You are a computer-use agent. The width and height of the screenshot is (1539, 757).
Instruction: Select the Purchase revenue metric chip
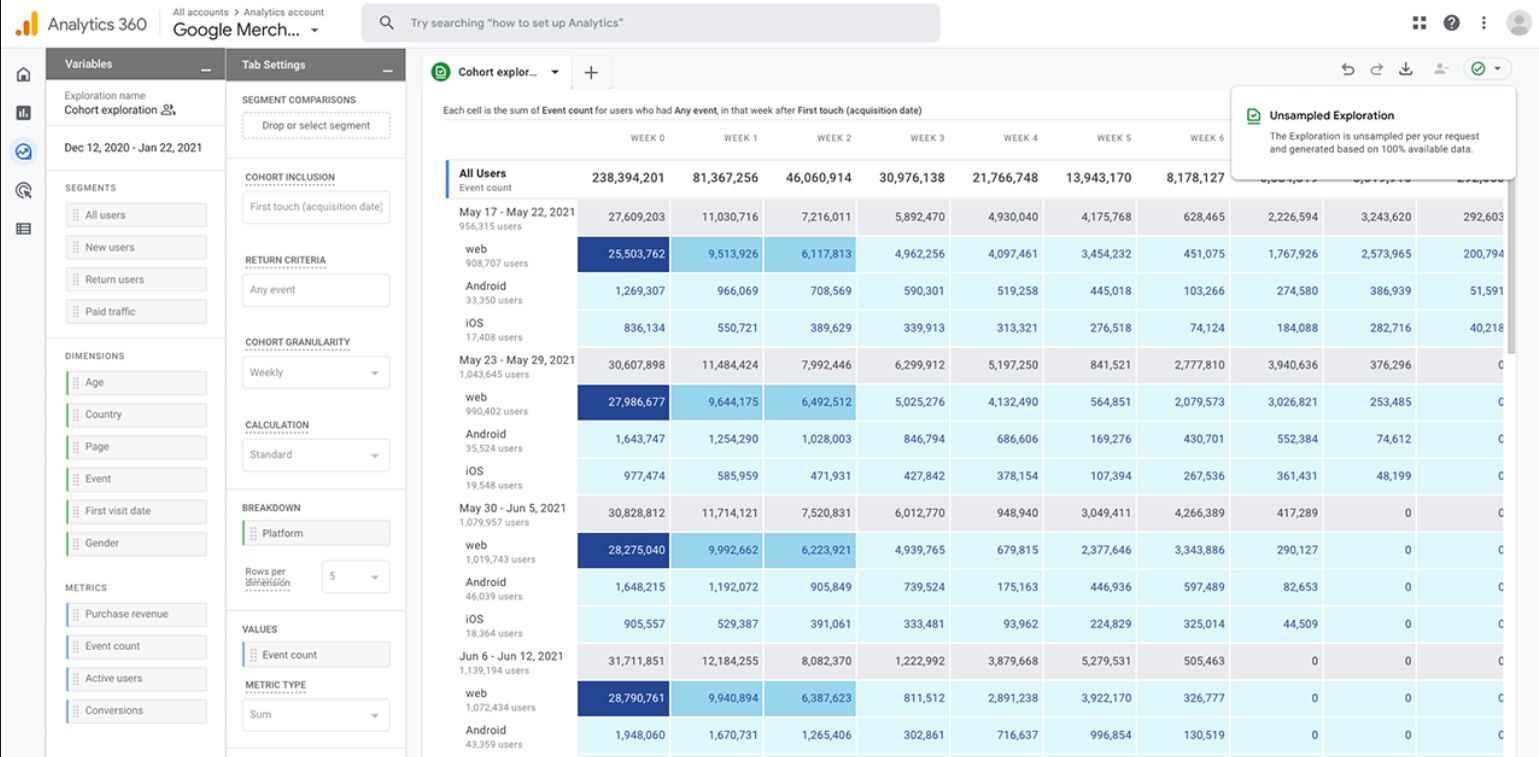(x=136, y=614)
